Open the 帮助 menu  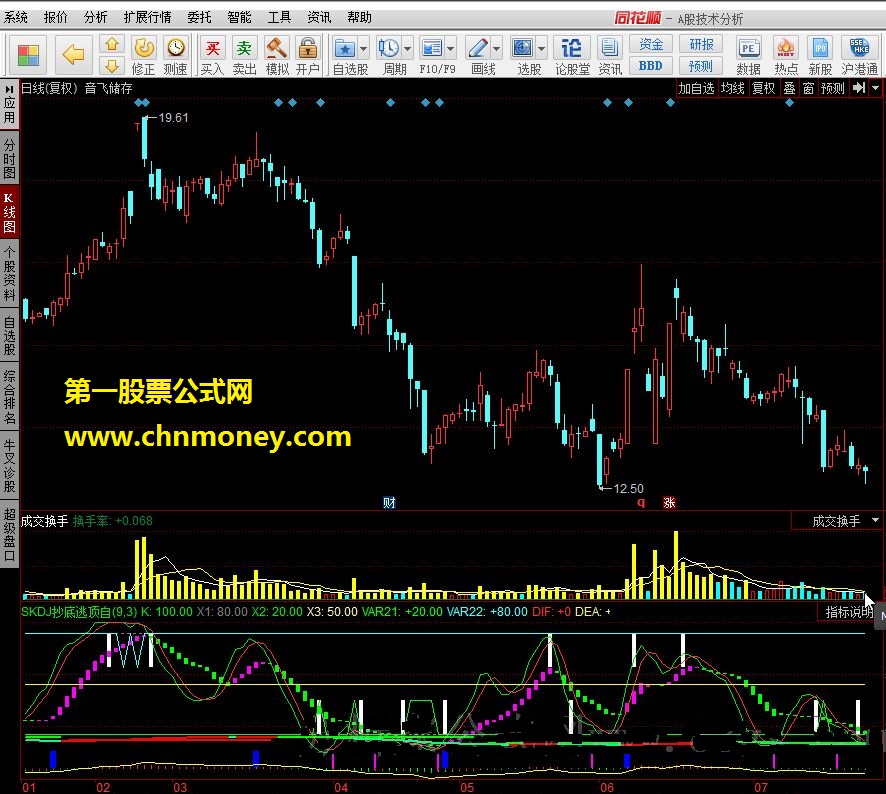[x=359, y=18]
